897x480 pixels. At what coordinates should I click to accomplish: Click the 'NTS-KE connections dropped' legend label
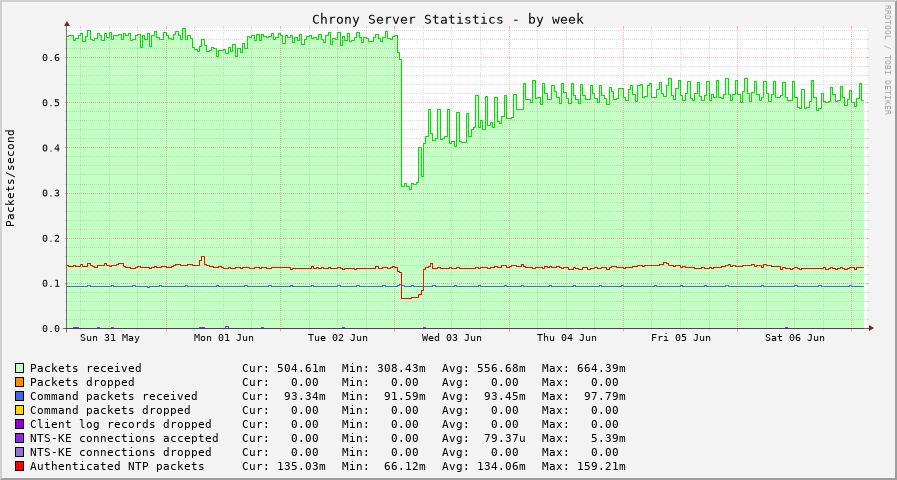[x=121, y=452]
